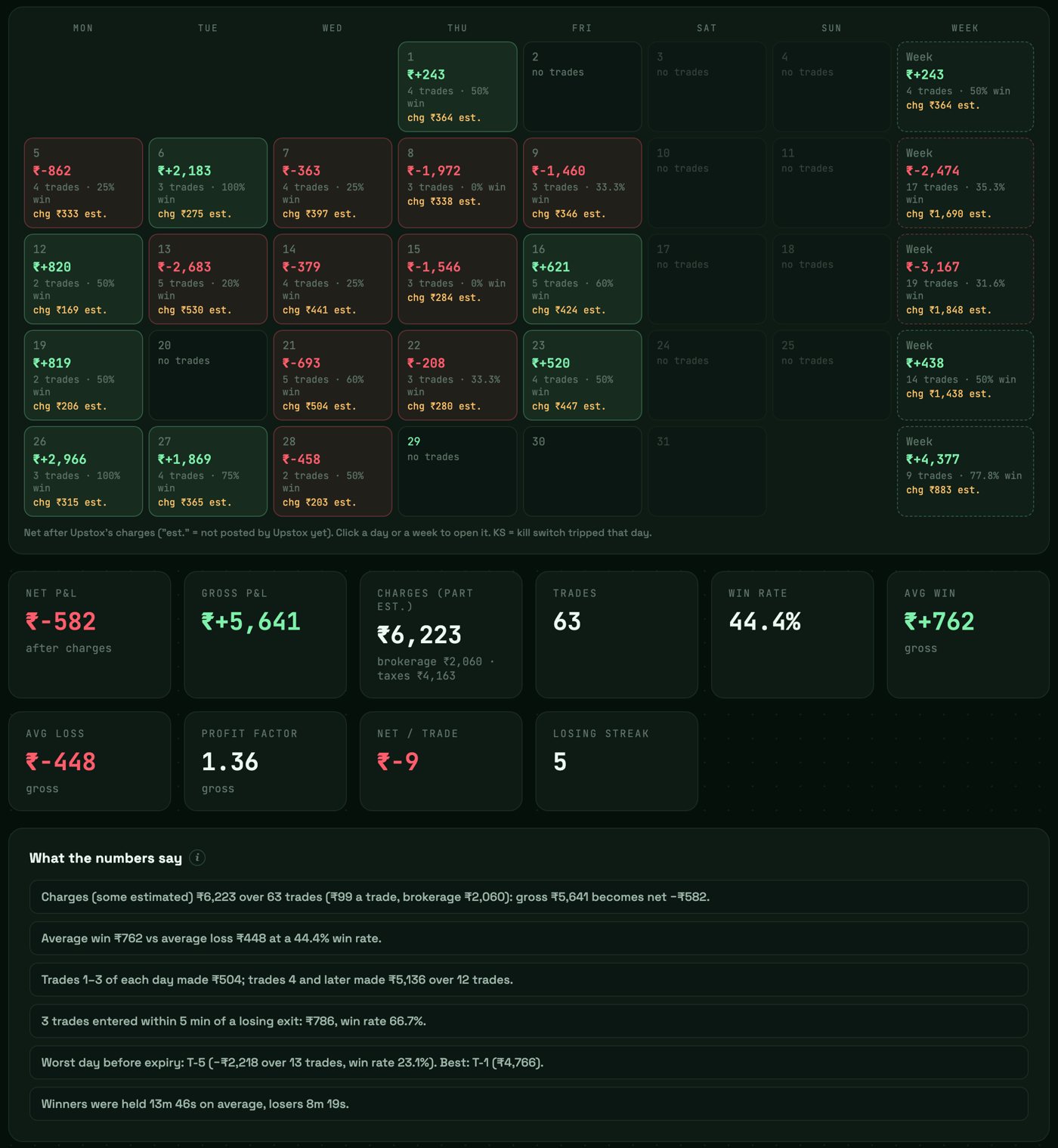
Task: Open day 13 card showing ₹-2,683
Action: (208, 279)
